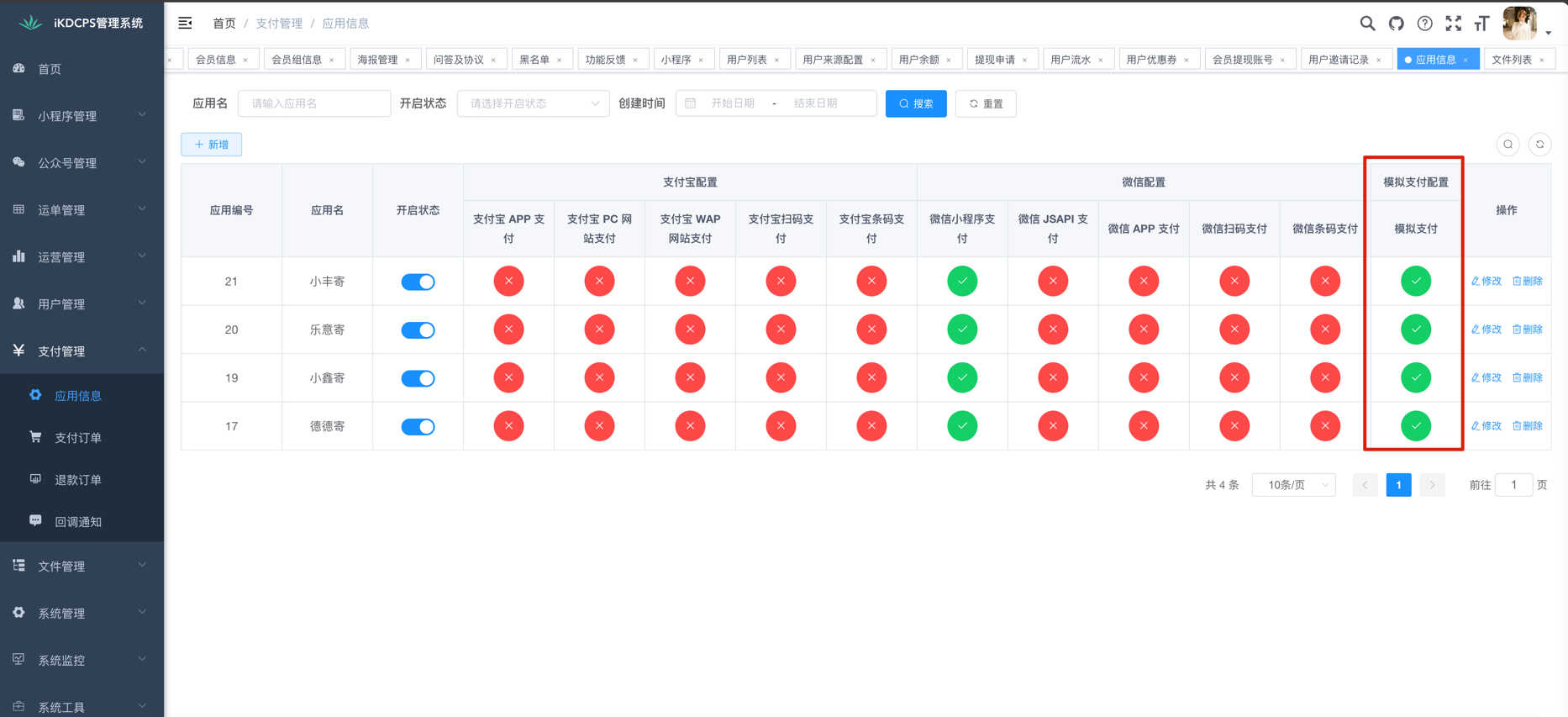Toggle fullscreen mode icon
This screenshot has height=717, width=1568.
(1454, 24)
